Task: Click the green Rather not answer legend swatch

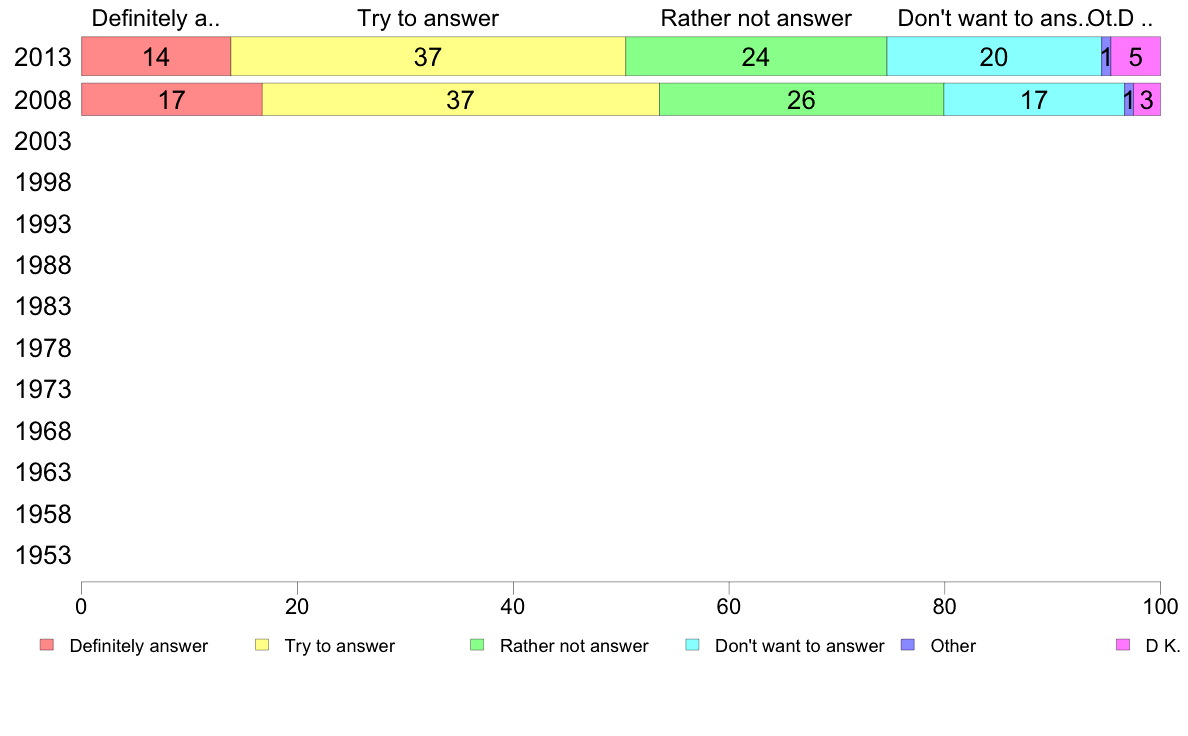Action: (x=477, y=645)
